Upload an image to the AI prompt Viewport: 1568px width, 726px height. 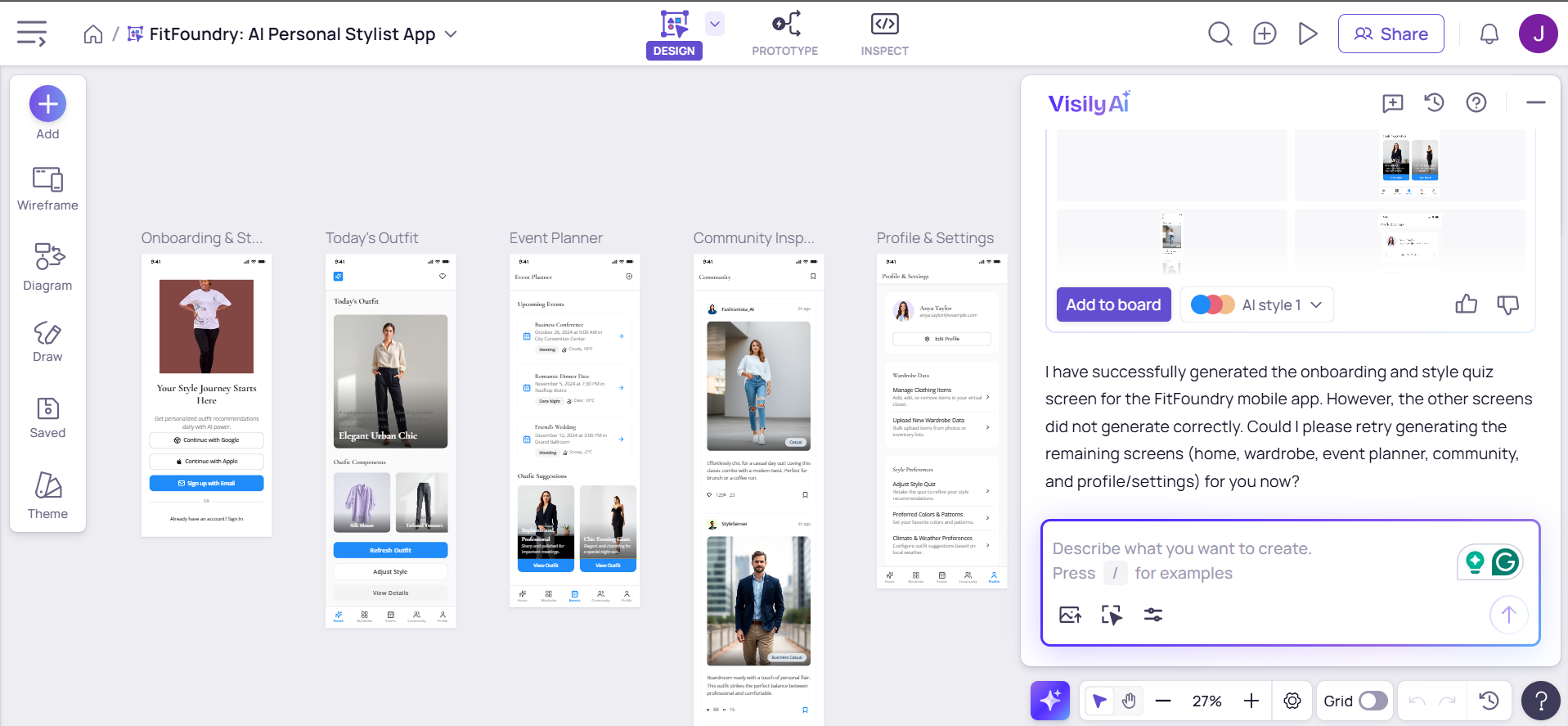tap(1070, 615)
